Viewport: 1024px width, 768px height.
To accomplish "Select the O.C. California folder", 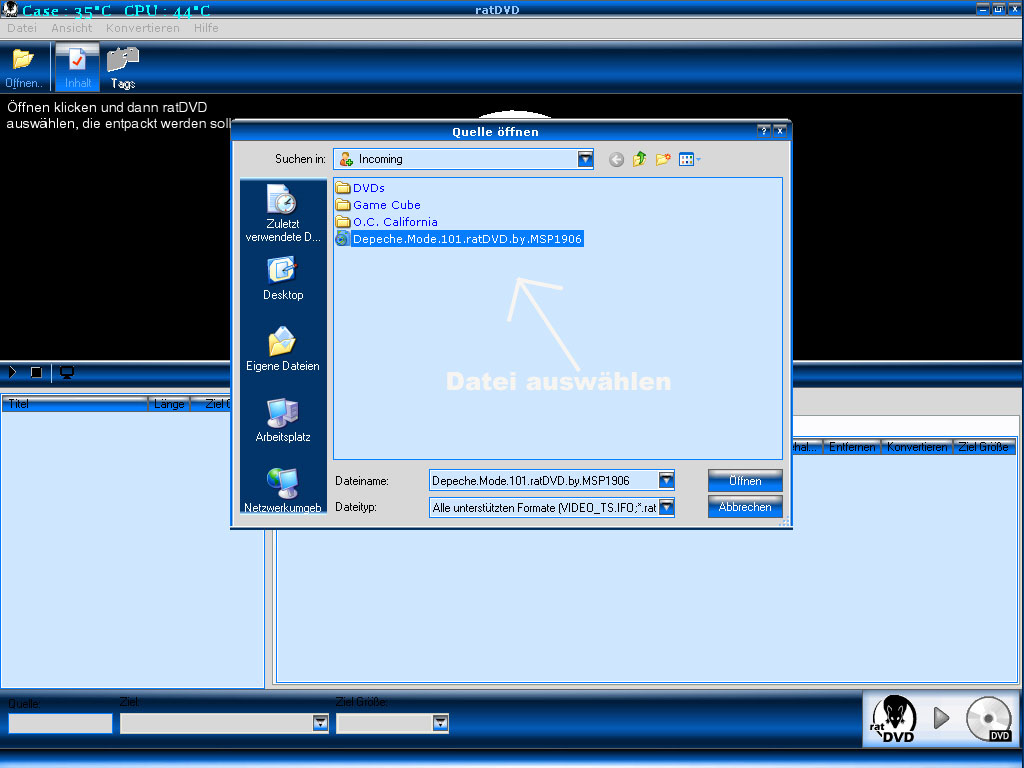I will pos(387,222).
